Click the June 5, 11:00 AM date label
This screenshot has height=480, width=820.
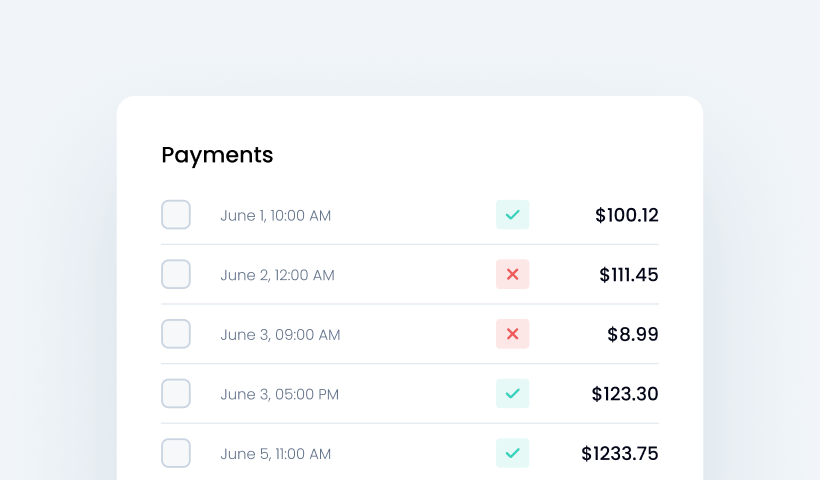pyautogui.click(x=275, y=454)
